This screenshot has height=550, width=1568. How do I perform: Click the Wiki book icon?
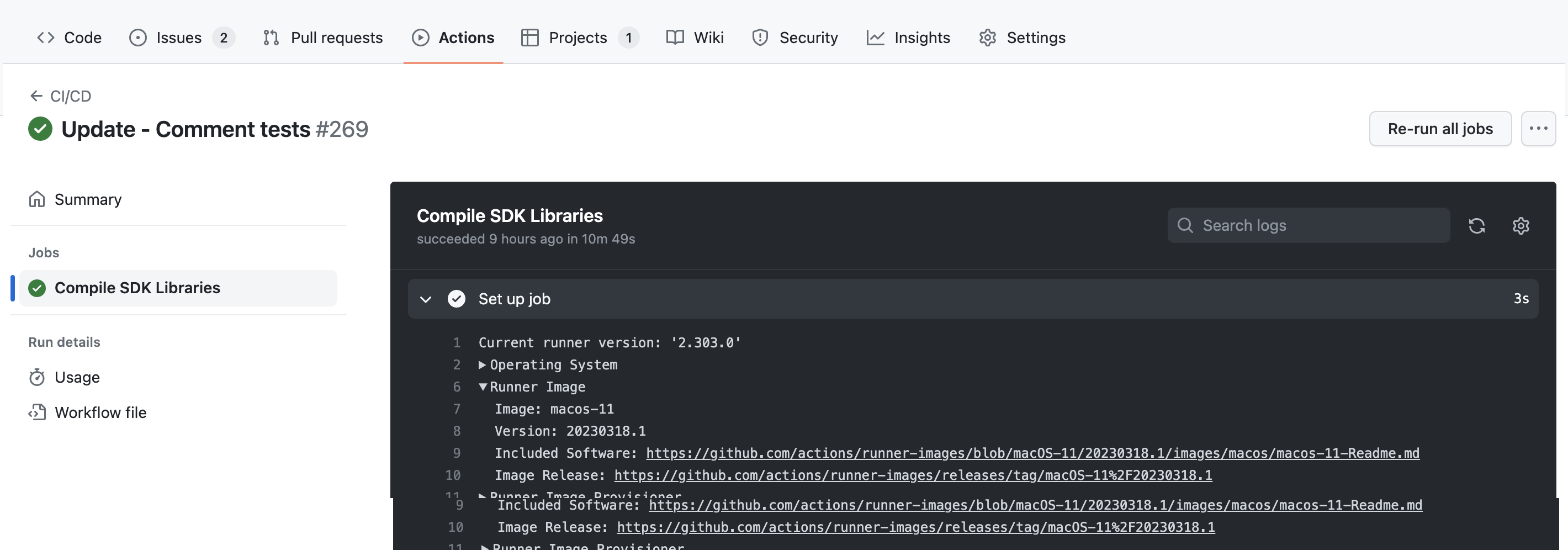pyautogui.click(x=675, y=38)
